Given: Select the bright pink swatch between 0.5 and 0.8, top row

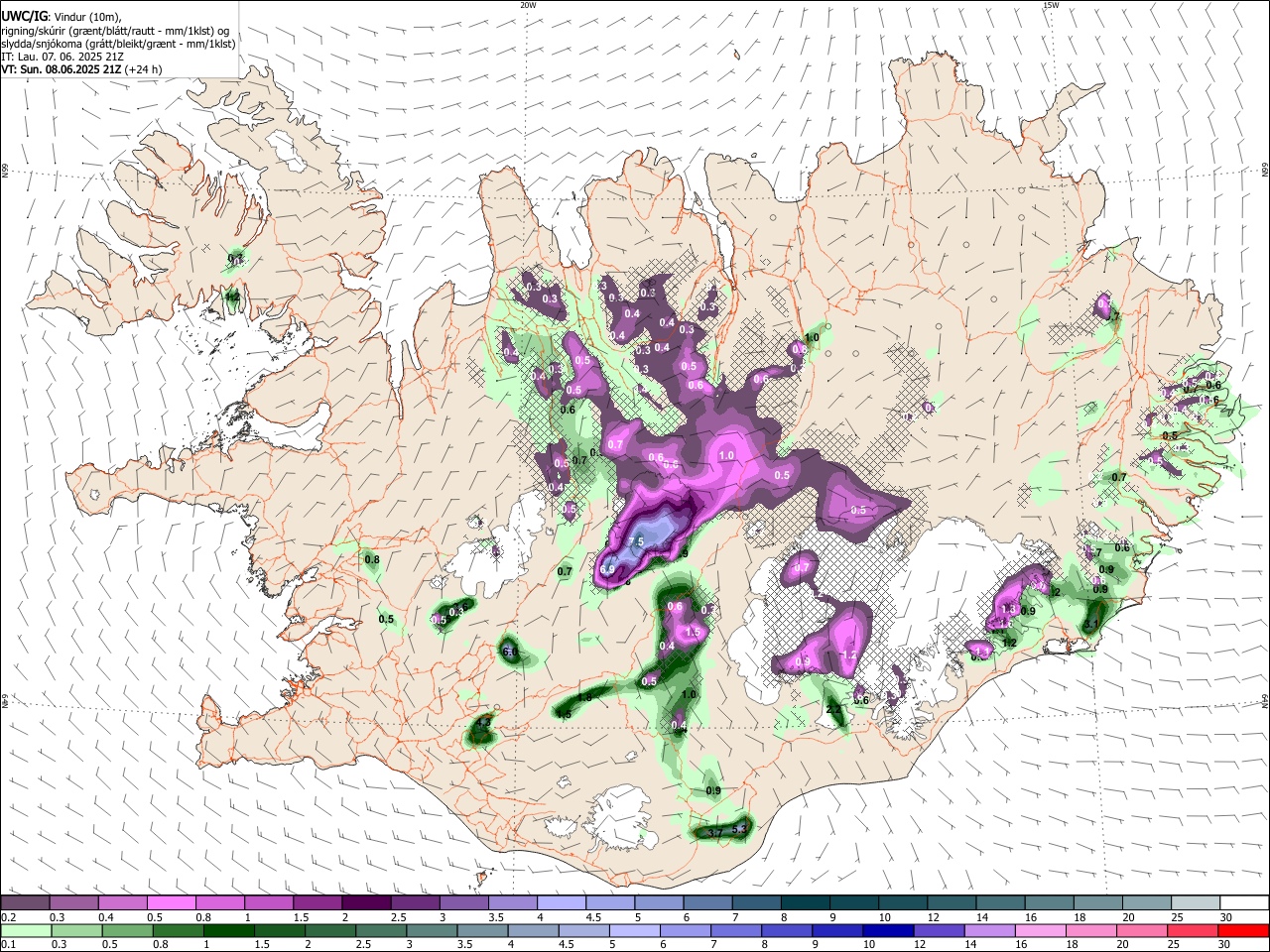Looking at the screenshot, I should [171, 903].
